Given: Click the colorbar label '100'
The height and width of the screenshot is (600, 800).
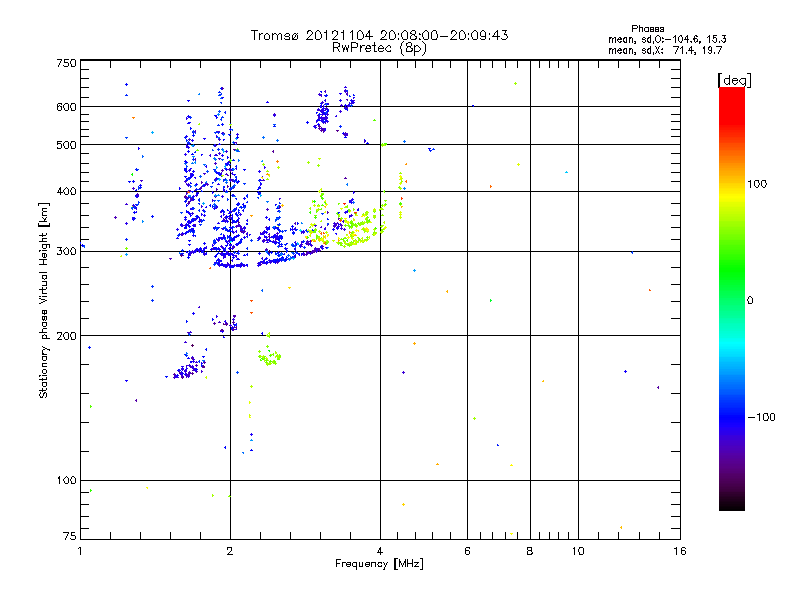Looking at the screenshot, I should 757,184.
